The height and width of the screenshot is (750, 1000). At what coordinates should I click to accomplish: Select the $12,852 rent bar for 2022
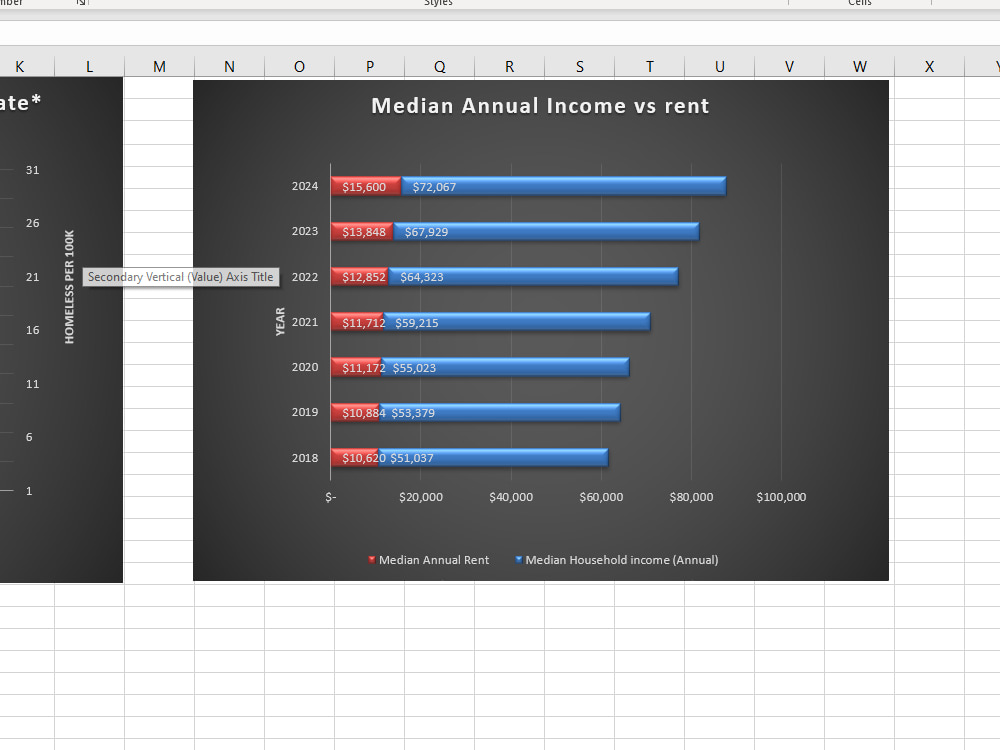[x=360, y=277]
